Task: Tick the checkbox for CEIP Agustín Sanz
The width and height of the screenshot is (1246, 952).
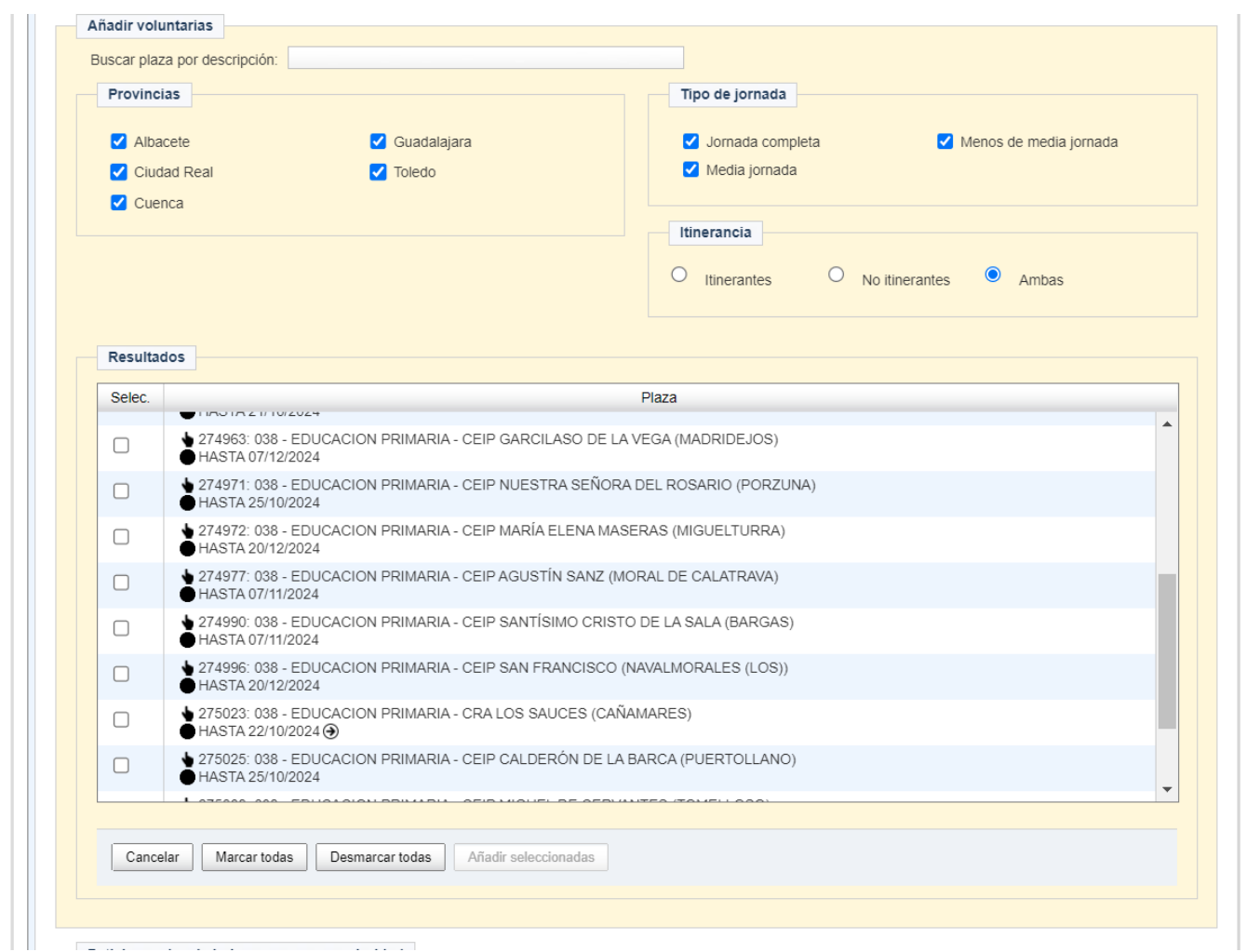Action: (x=121, y=583)
